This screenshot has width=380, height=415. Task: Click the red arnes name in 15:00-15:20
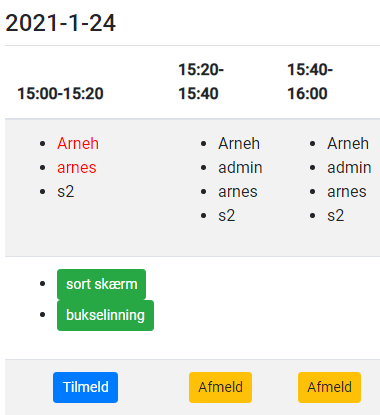tap(77, 168)
